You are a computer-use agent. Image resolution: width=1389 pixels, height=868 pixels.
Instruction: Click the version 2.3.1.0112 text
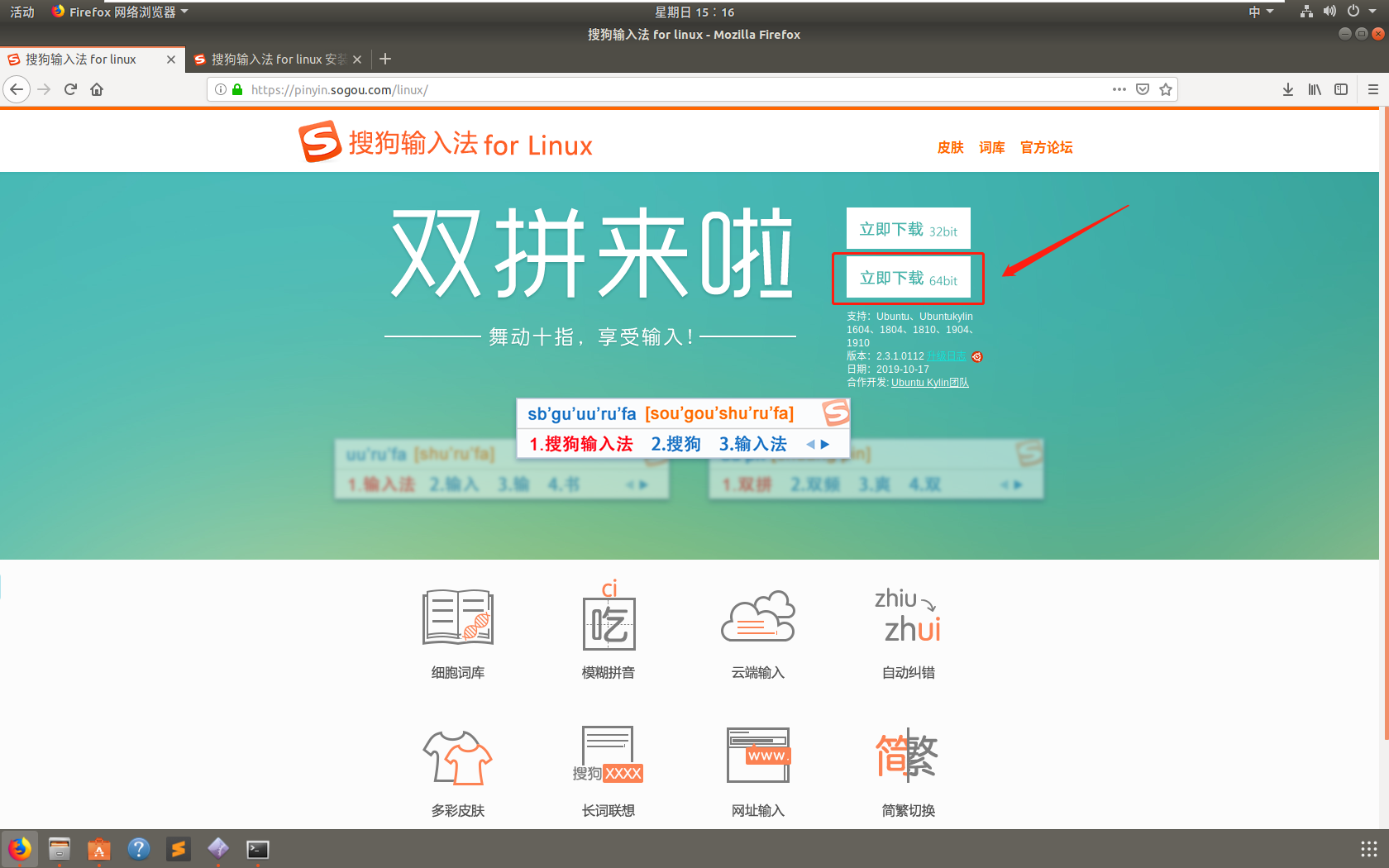point(900,356)
